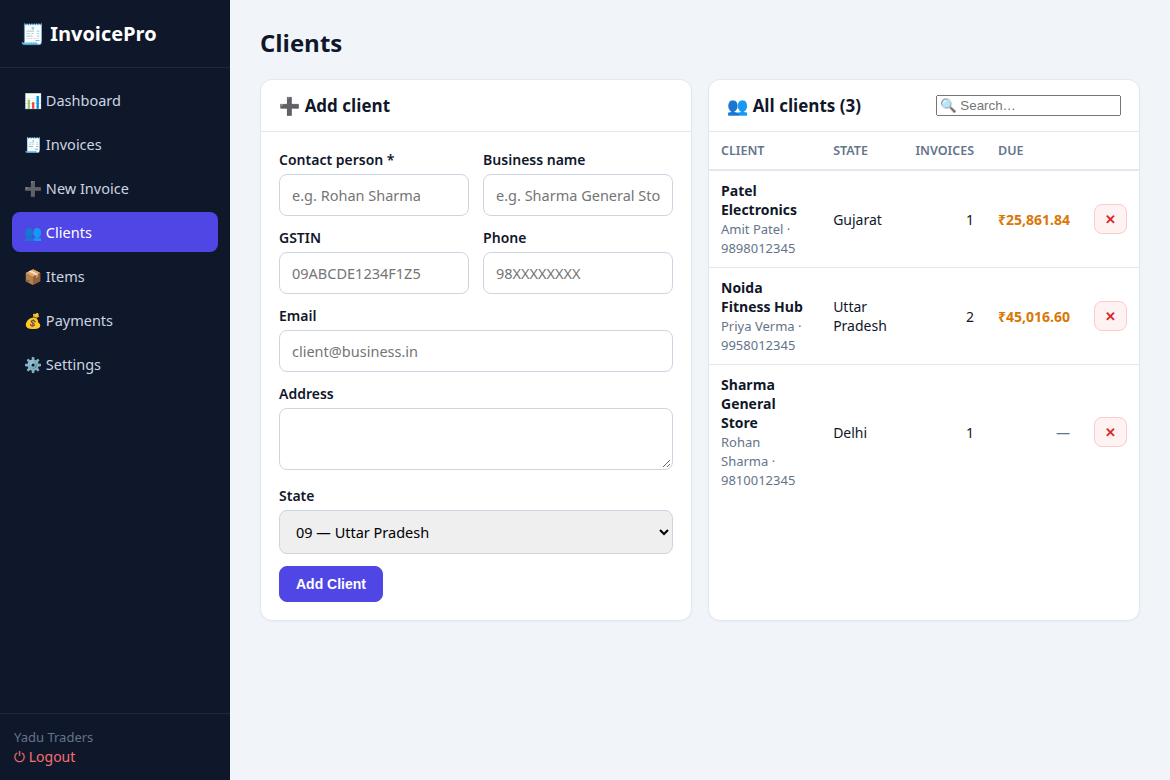Open Settings from the sidebar

[115, 365]
